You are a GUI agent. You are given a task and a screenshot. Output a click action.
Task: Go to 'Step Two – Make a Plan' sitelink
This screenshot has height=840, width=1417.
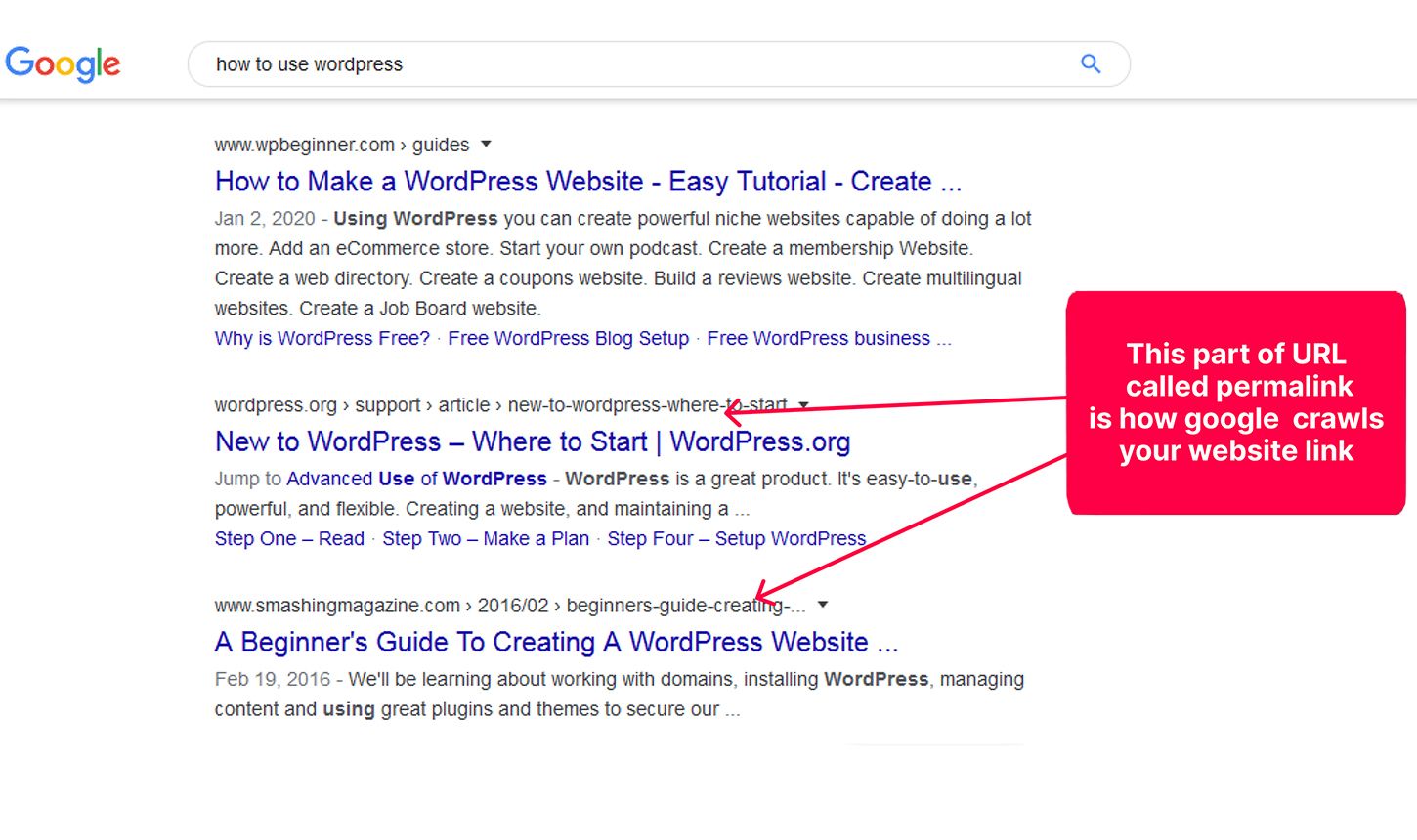[485, 539]
